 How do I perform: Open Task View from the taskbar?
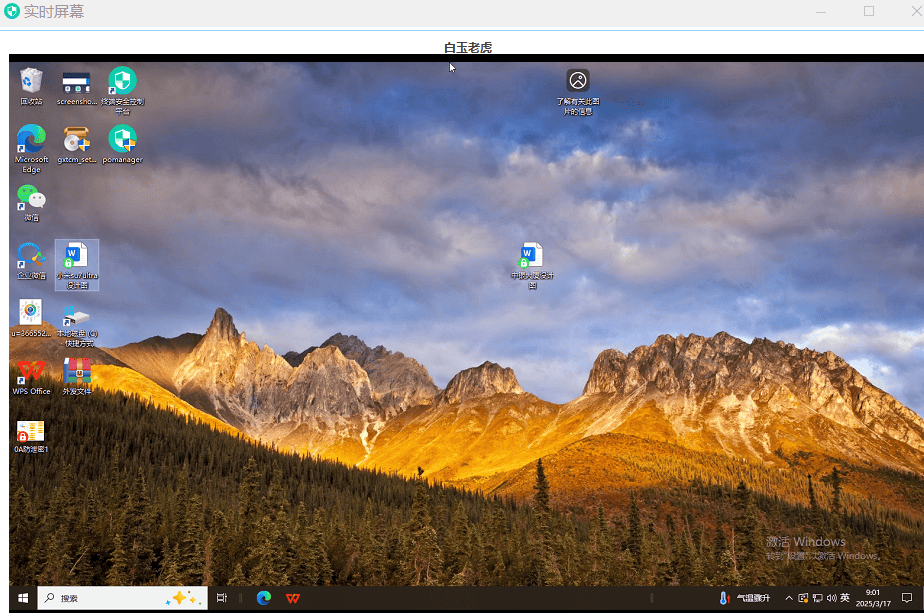pyautogui.click(x=222, y=598)
